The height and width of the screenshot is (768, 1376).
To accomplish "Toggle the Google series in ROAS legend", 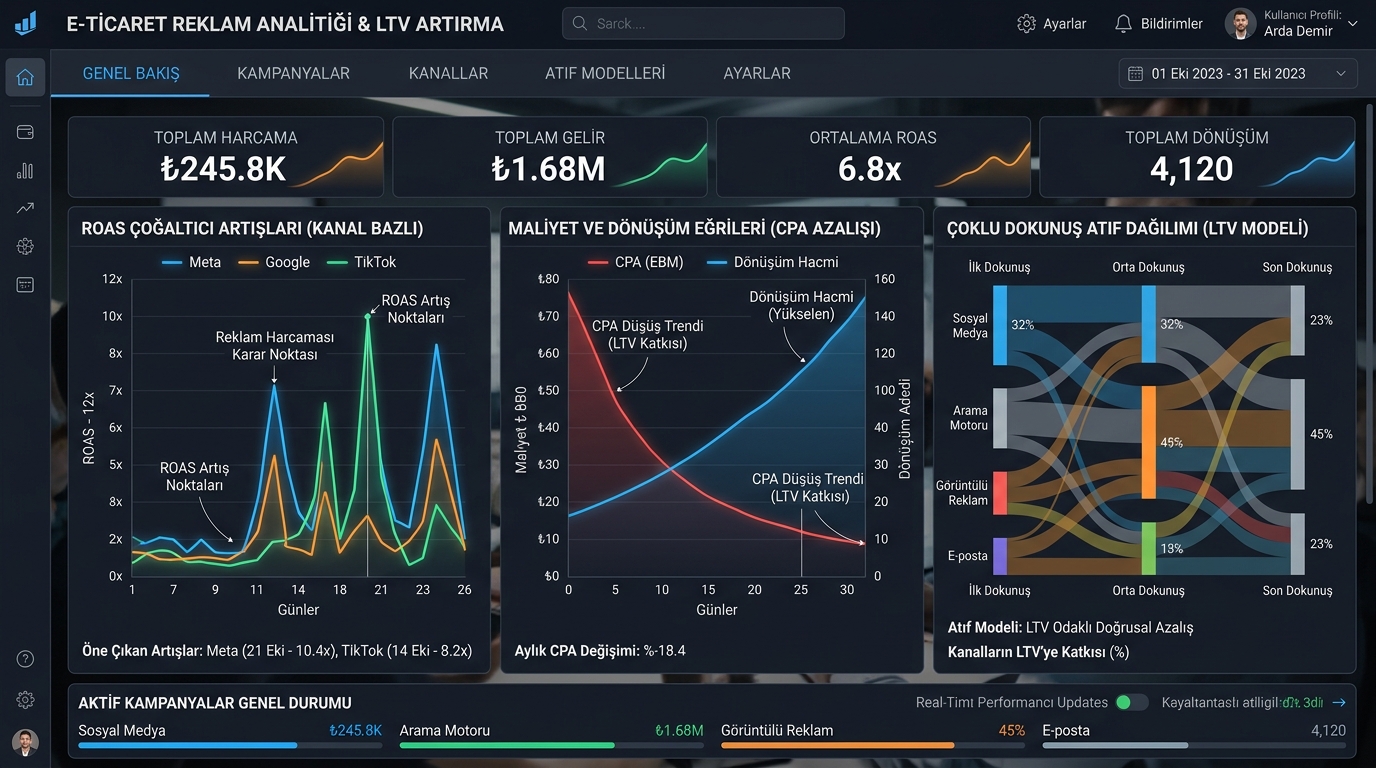I will point(273,262).
